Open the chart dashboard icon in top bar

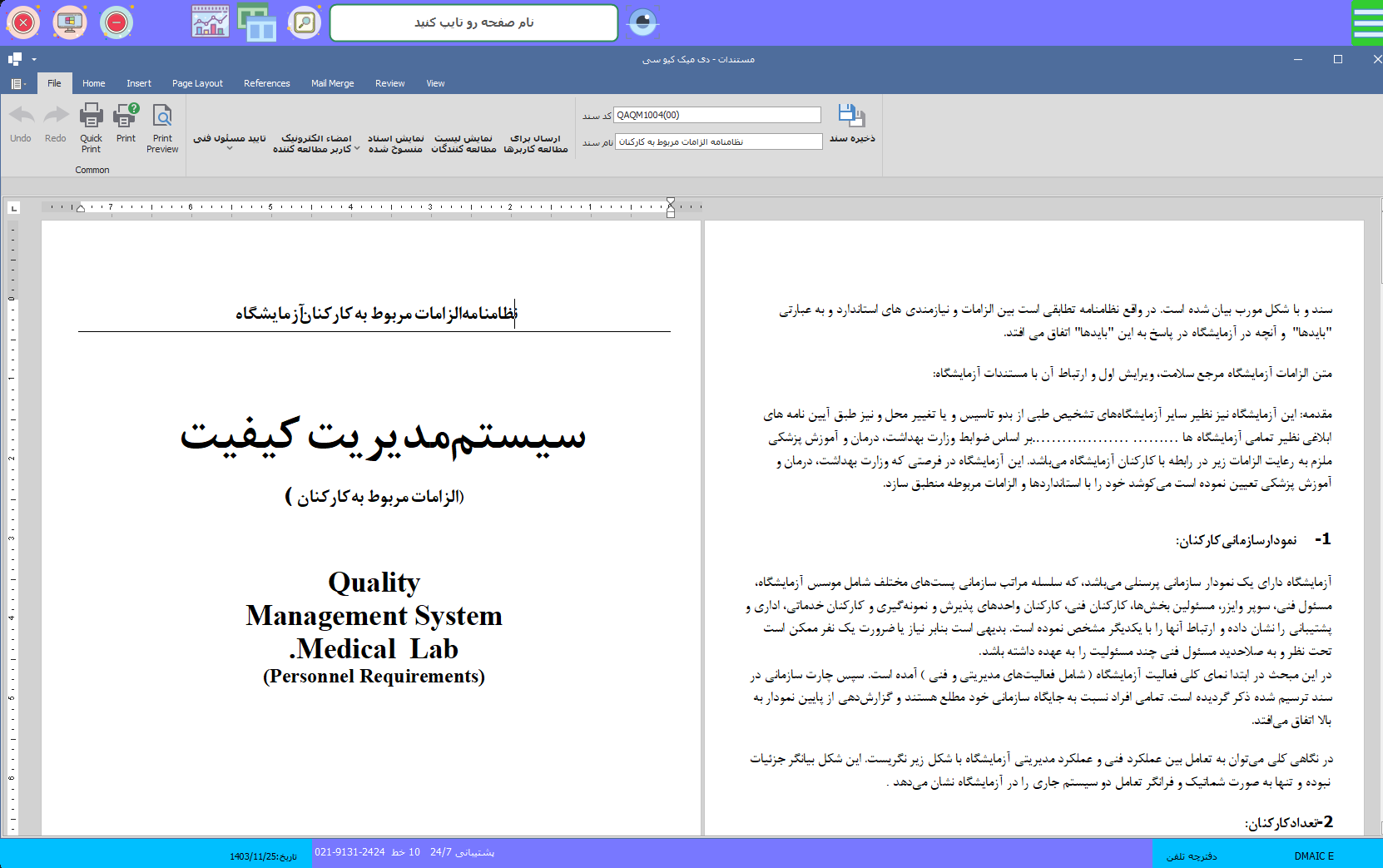click(210, 22)
